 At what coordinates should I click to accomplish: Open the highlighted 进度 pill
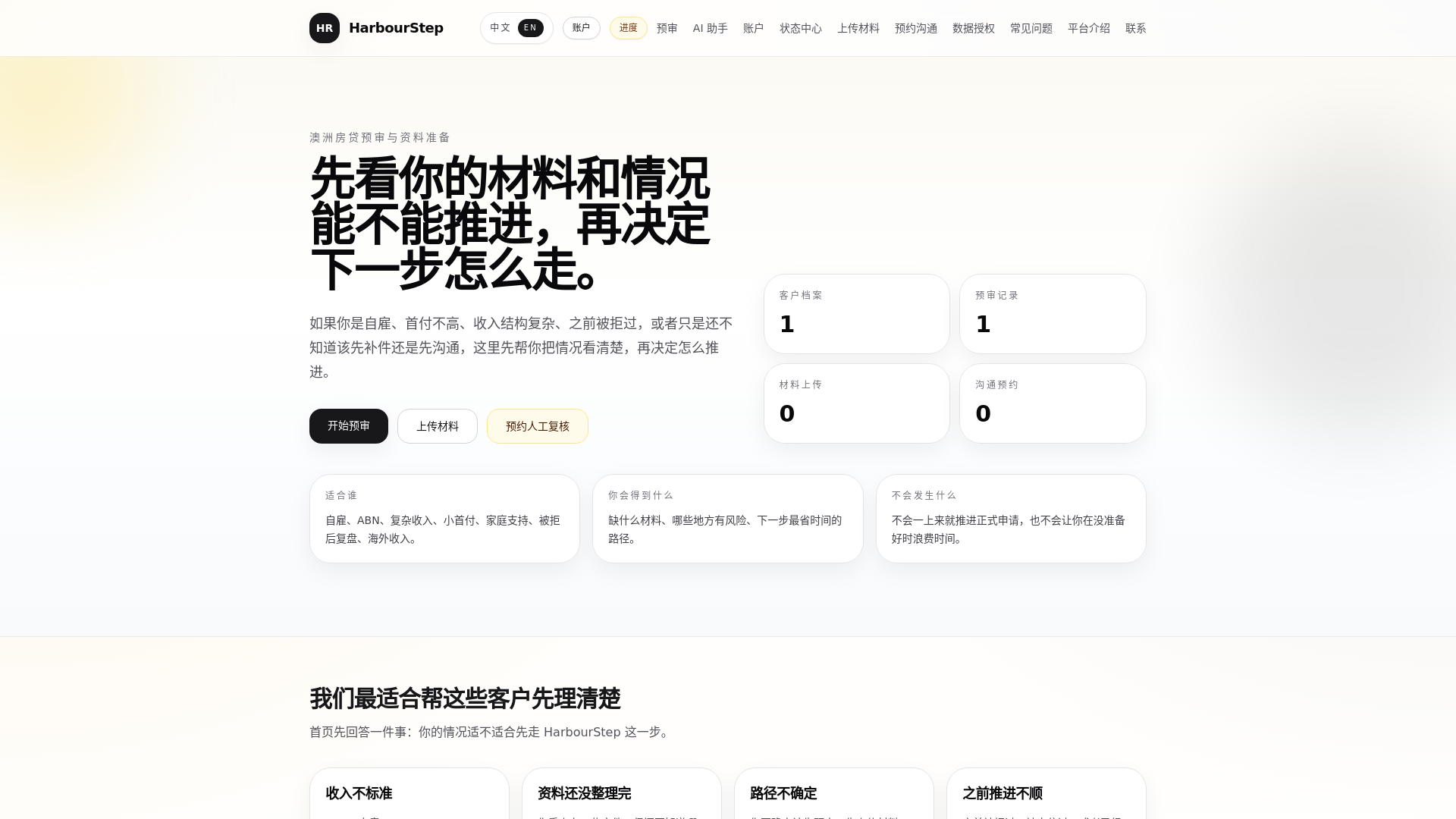point(629,28)
